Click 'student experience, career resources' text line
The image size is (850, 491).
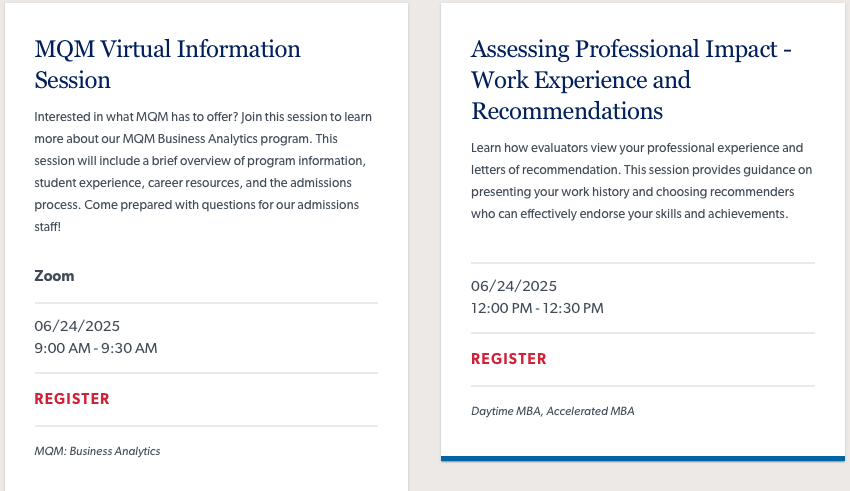193,183
